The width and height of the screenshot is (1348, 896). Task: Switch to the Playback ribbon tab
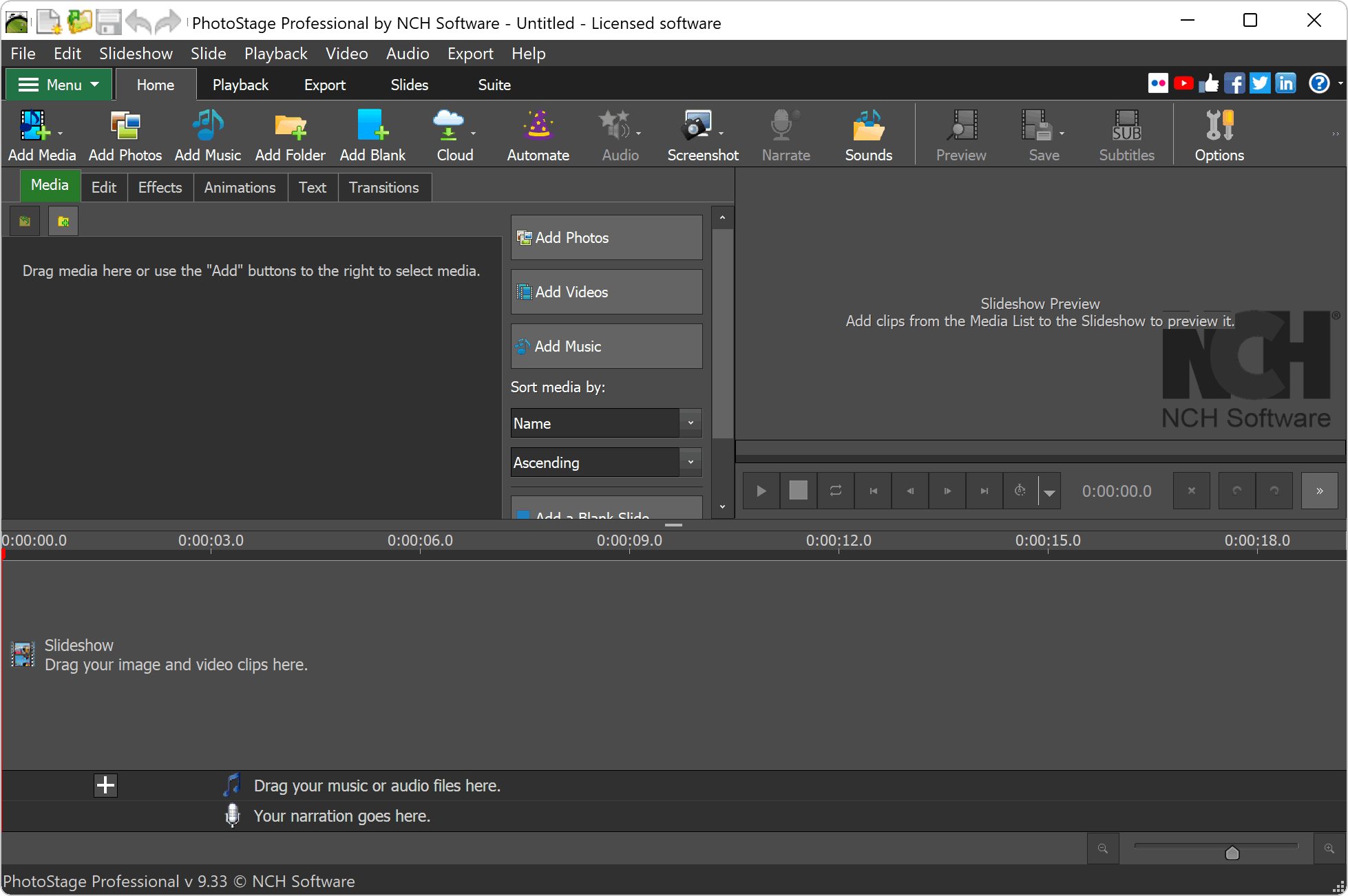[240, 85]
